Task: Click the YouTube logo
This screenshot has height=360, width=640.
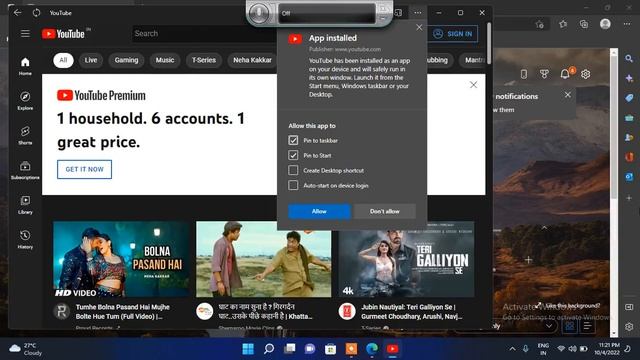Action: pos(63,34)
